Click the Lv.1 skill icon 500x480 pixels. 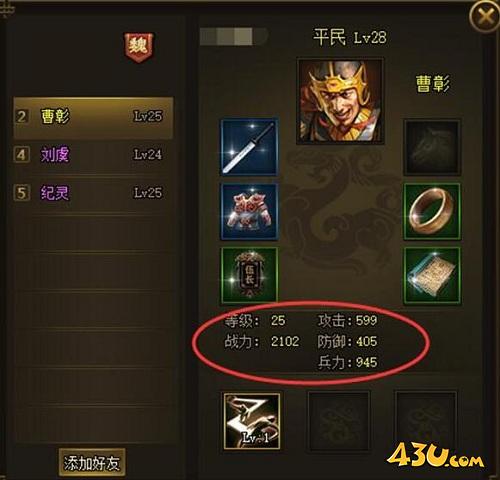pos(252,421)
